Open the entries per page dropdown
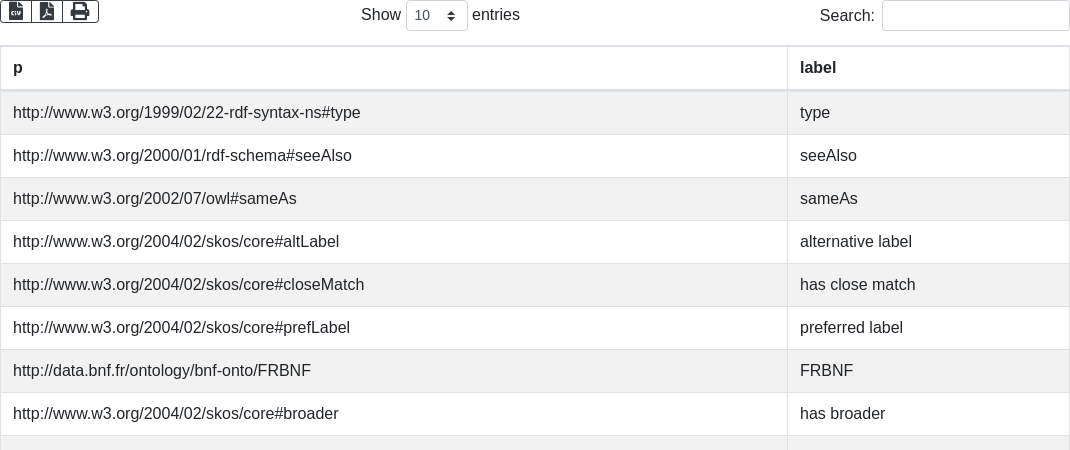Image resolution: width=1070 pixels, height=450 pixels. coord(436,15)
